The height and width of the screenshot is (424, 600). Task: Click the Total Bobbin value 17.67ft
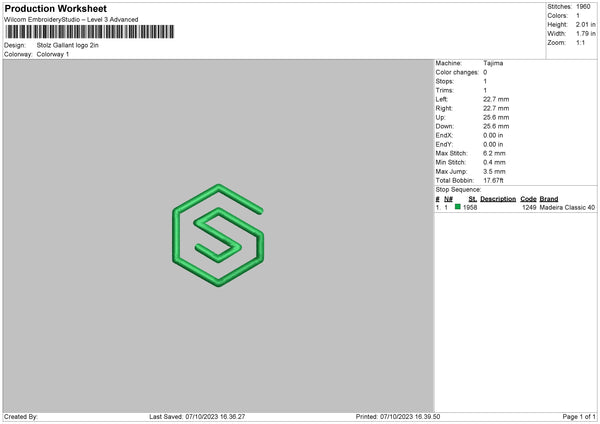tap(493, 180)
